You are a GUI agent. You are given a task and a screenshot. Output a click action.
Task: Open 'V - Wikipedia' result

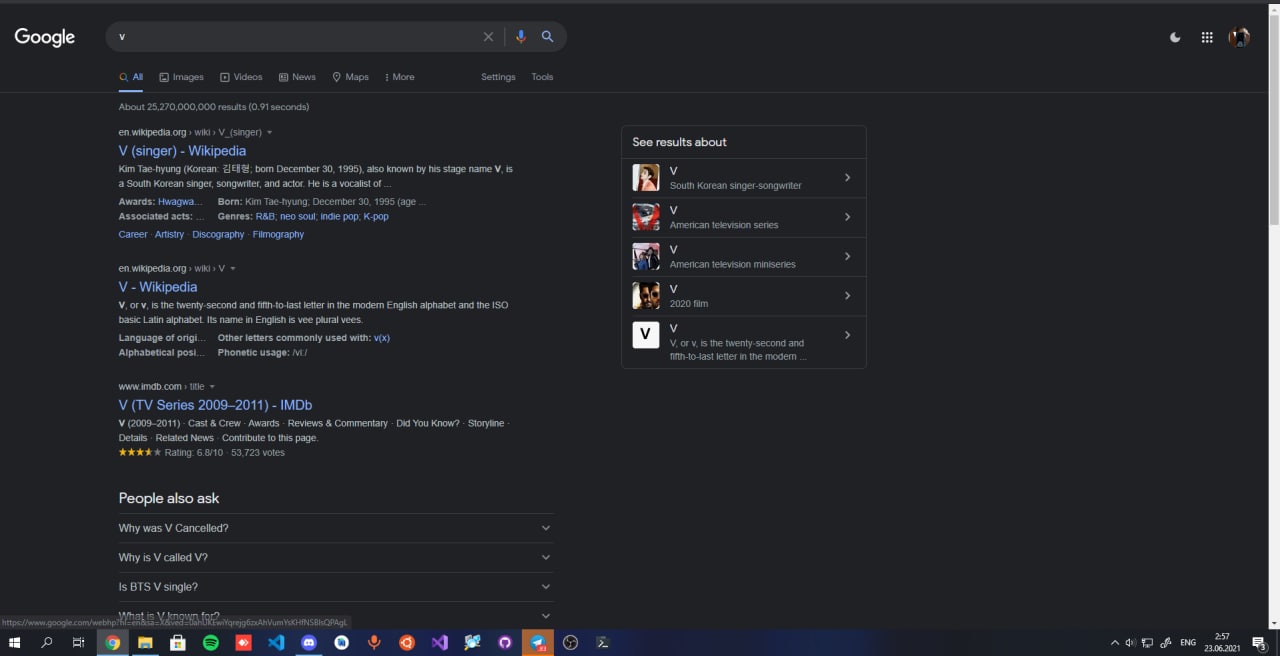click(158, 287)
